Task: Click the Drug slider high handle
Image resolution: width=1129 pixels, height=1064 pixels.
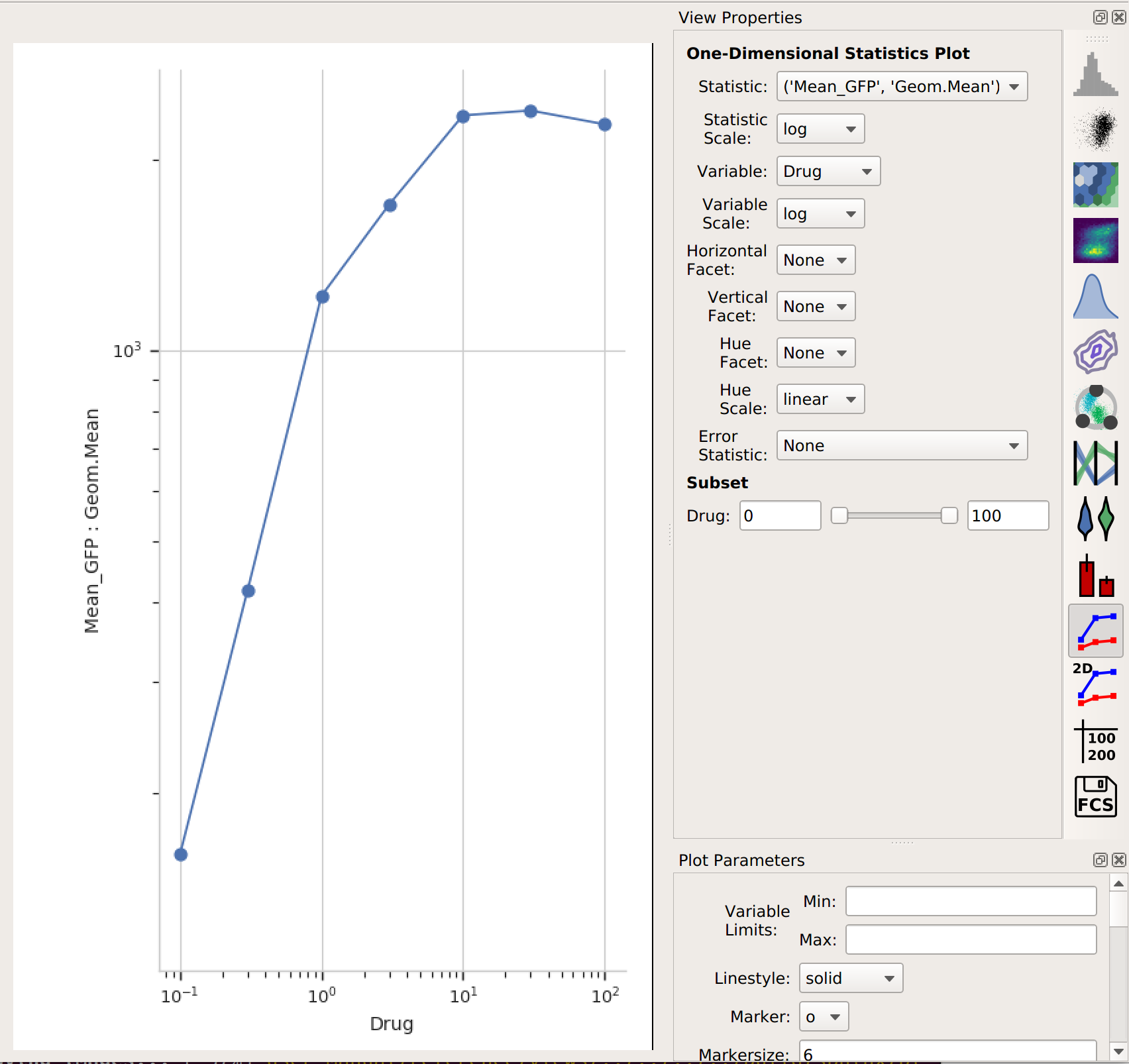Action: [949, 516]
